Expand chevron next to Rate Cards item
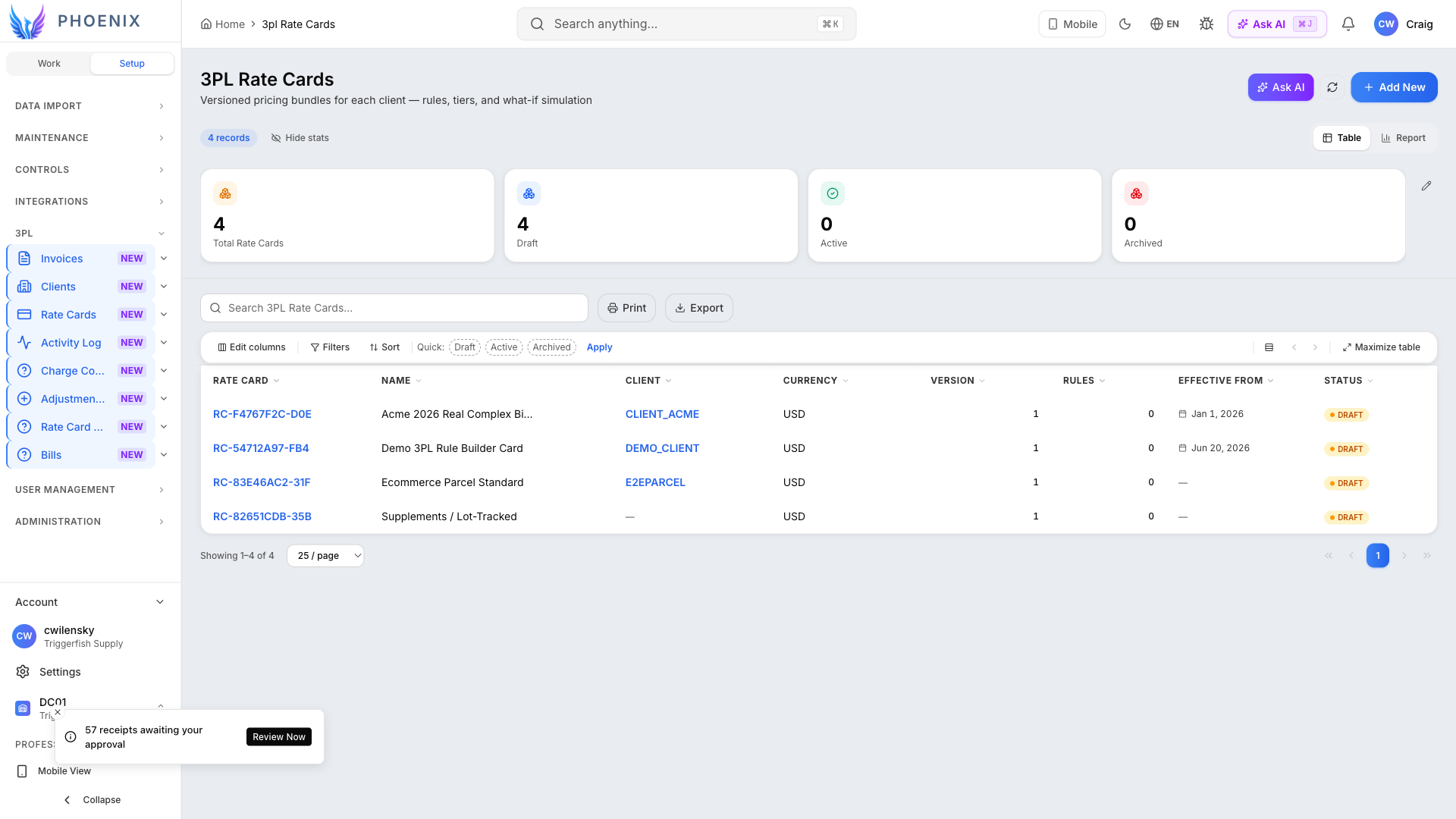This screenshot has width=1456, height=819. [x=164, y=315]
